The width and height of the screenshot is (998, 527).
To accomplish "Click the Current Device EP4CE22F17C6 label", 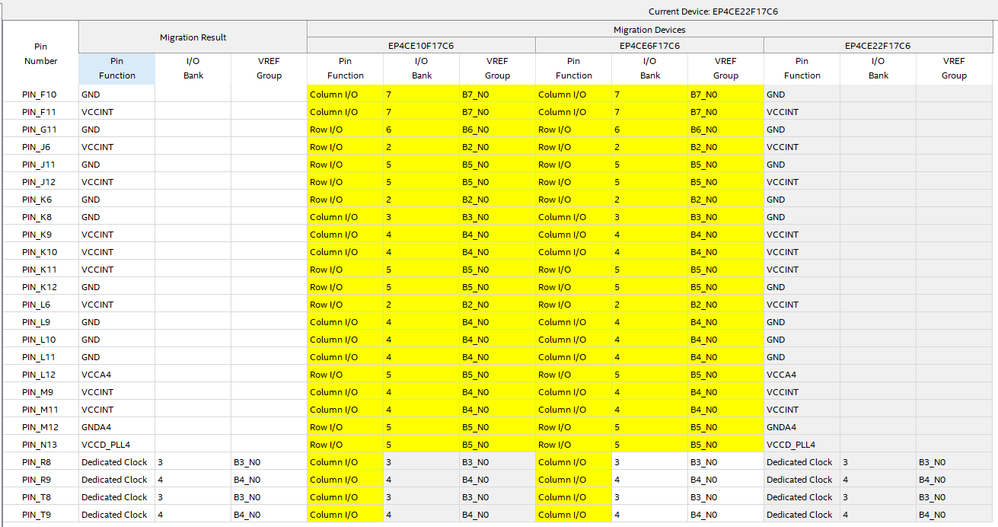I will tap(713, 11).
